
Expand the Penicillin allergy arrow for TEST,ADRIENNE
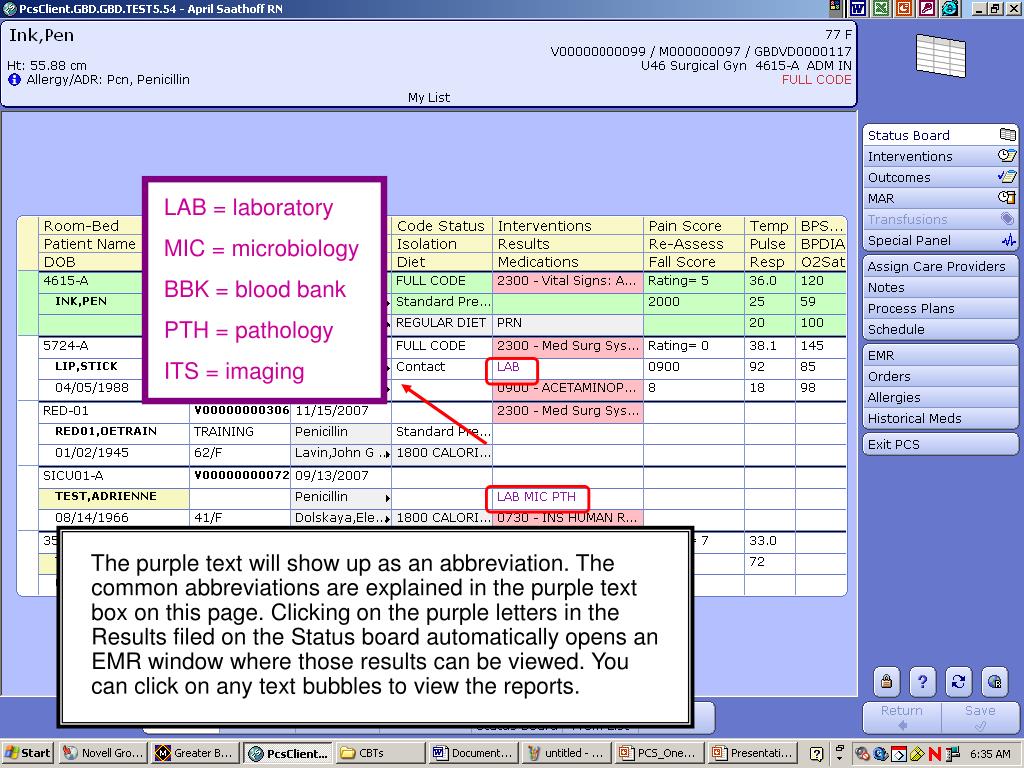(387, 498)
